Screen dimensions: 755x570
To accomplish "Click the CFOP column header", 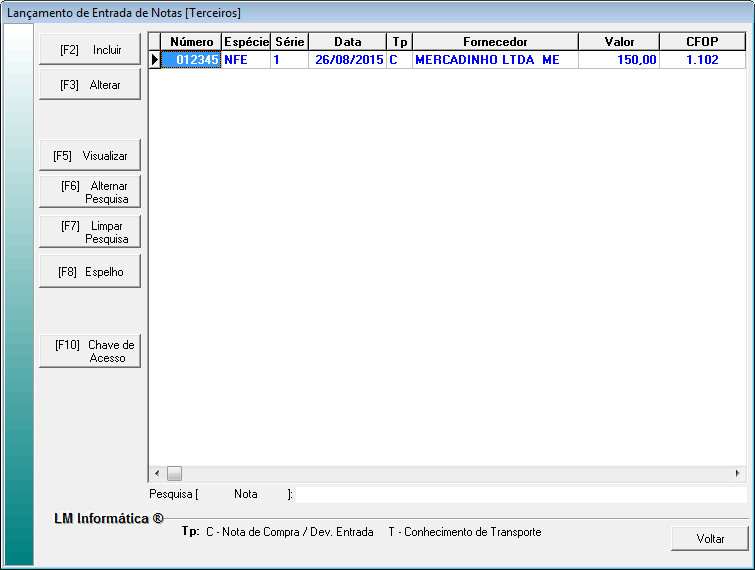I will [702, 42].
